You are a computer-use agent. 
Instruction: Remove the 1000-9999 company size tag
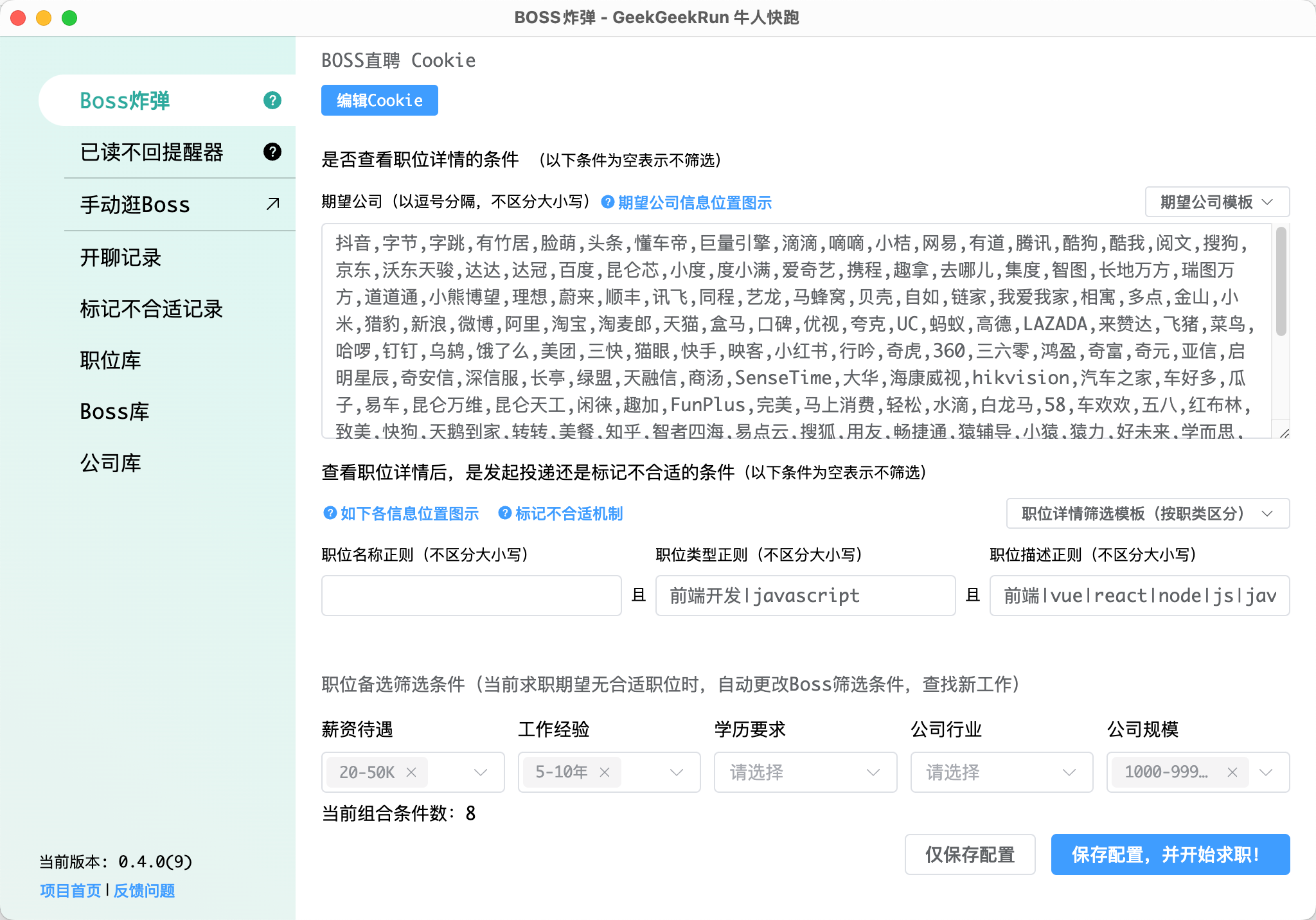coord(1232,772)
